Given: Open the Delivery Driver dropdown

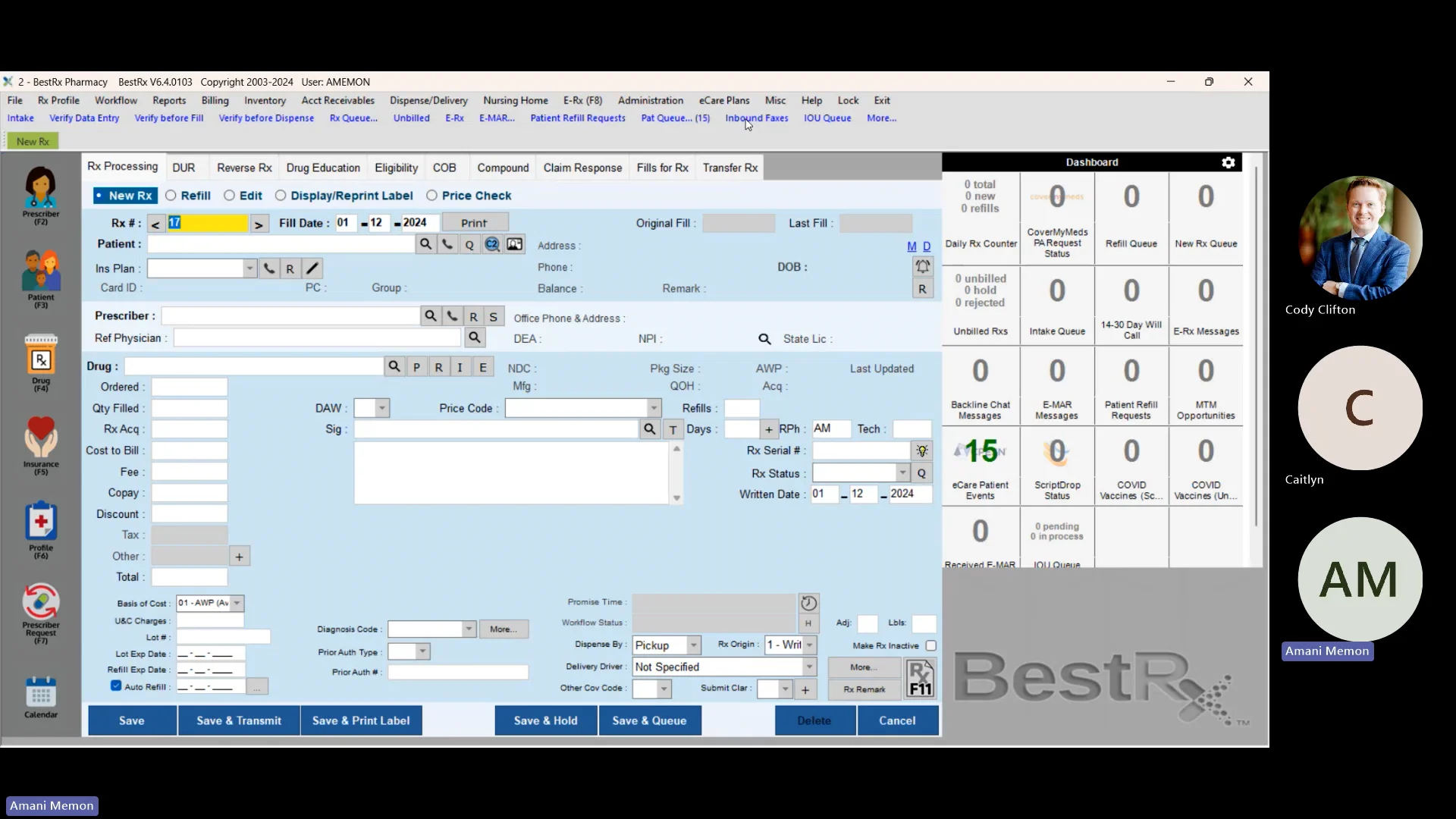Looking at the screenshot, I should [809, 667].
